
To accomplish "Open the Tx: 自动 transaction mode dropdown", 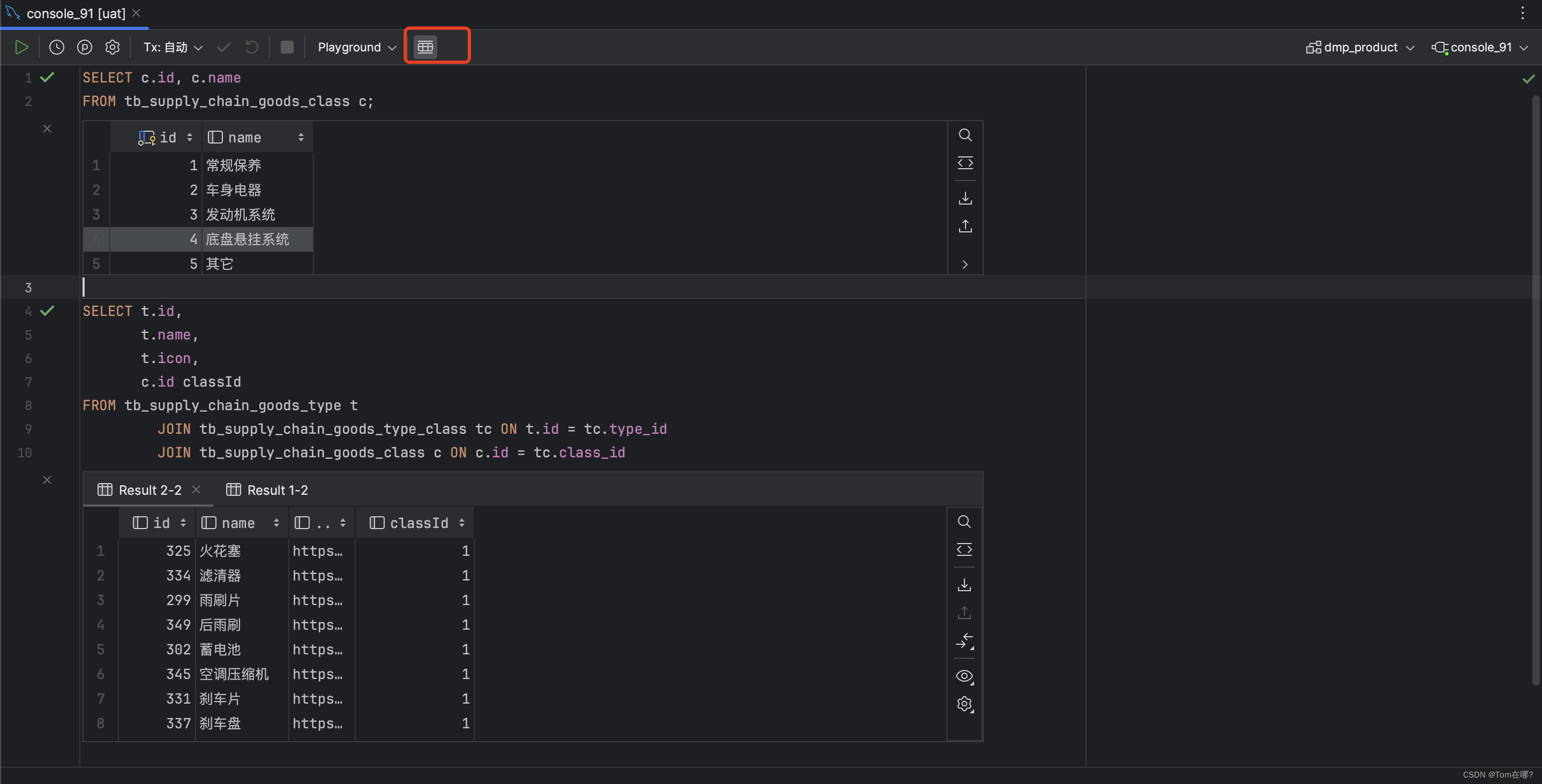I will [x=173, y=47].
